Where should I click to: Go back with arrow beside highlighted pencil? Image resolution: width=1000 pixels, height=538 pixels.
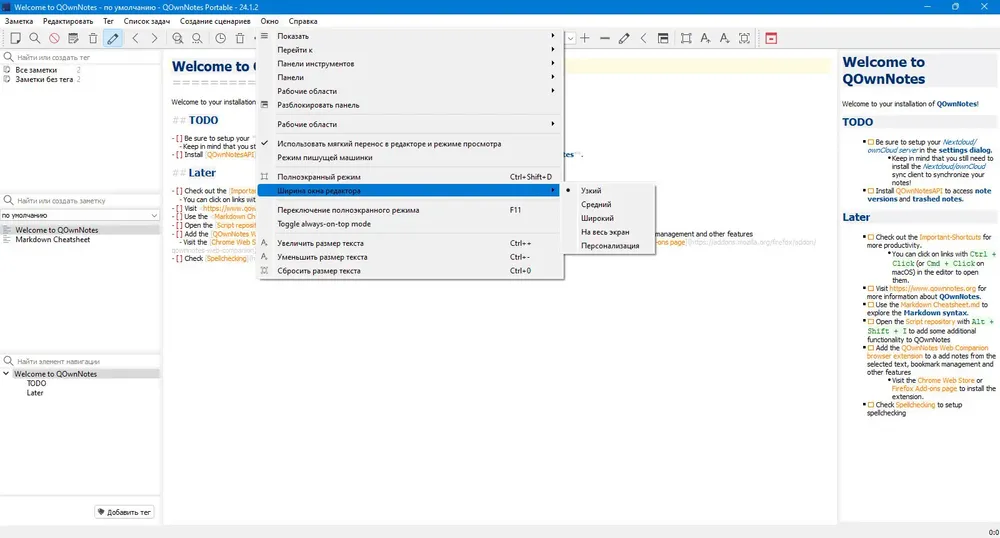(x=135, y=38)
